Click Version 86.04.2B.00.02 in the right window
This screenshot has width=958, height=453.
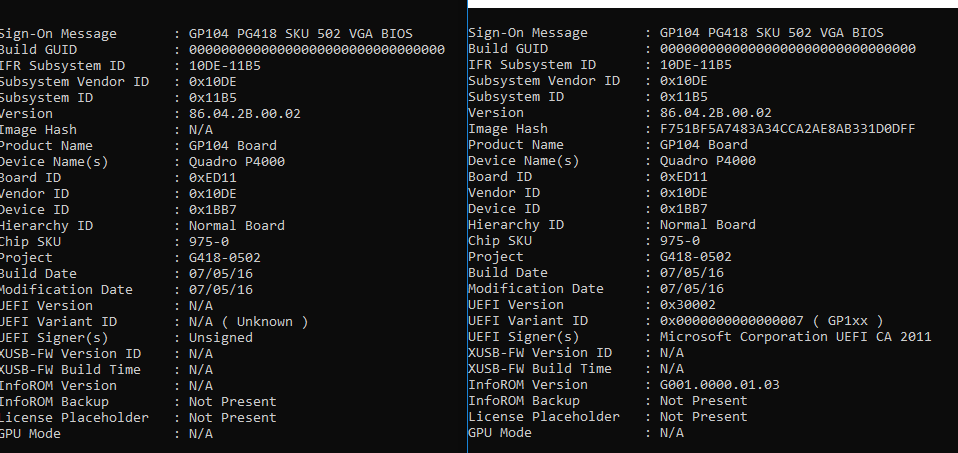pos(715,113)
